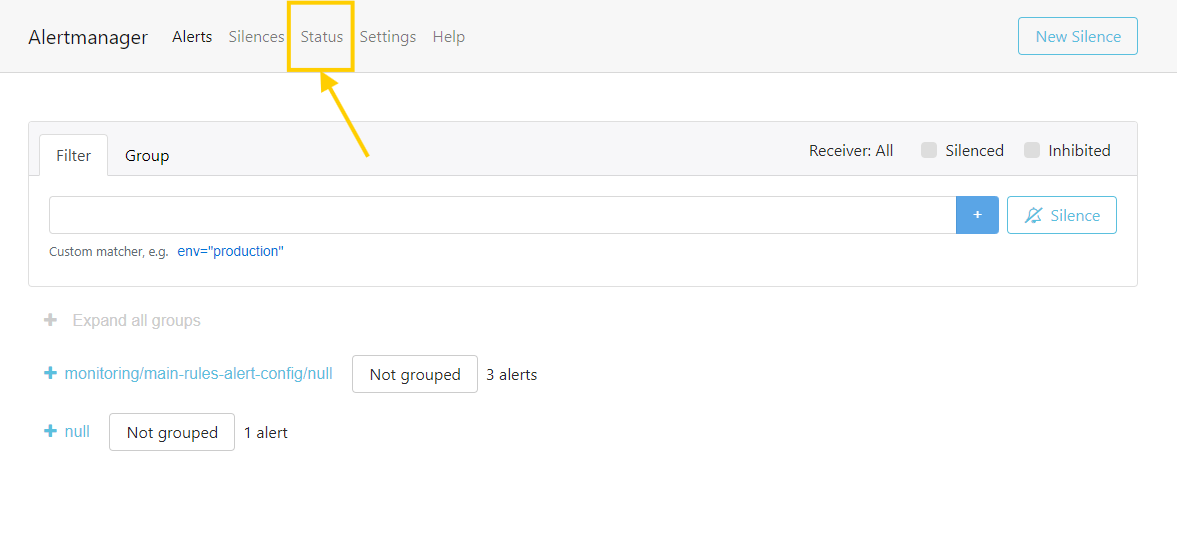Select the Filter tab
Screen dimensions: 1177x545
(x=74, y=155)
